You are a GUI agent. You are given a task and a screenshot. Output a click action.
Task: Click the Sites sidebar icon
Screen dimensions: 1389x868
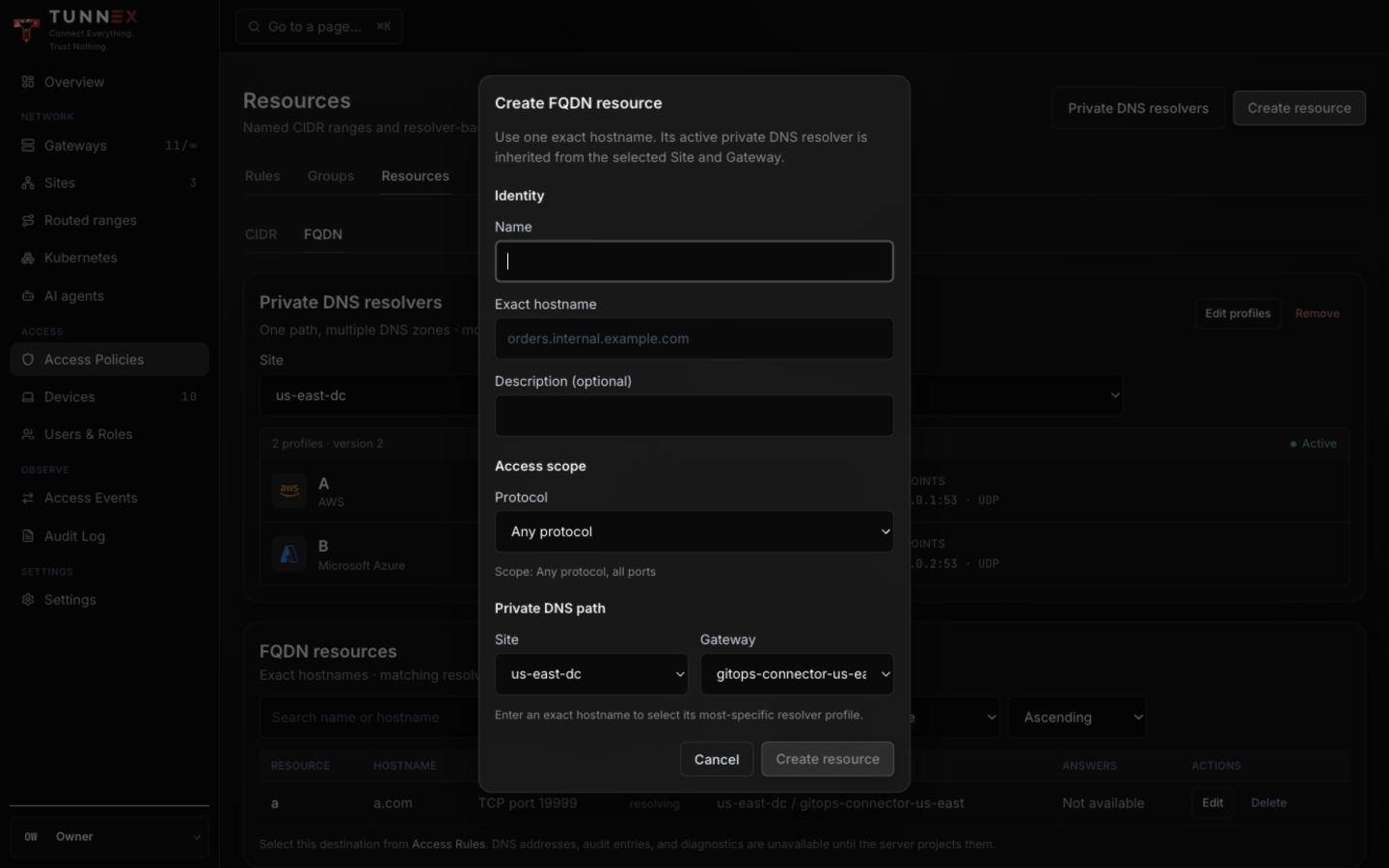click(28, 183)
